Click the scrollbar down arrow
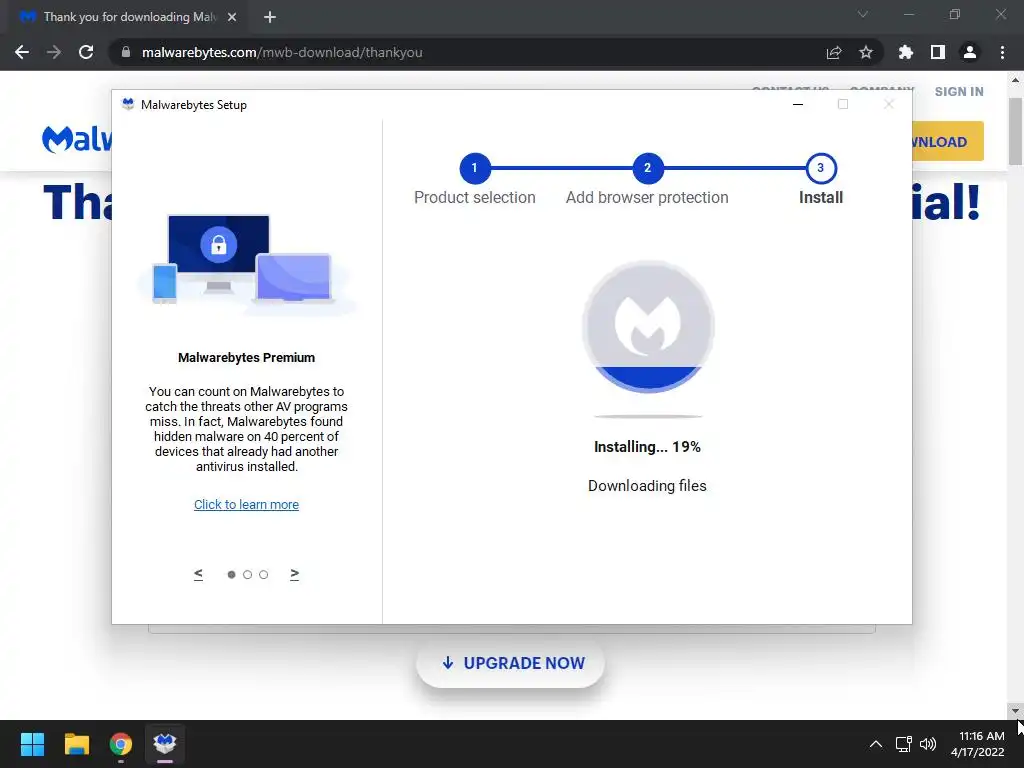1024x768 pixels. click(1015, 711)
